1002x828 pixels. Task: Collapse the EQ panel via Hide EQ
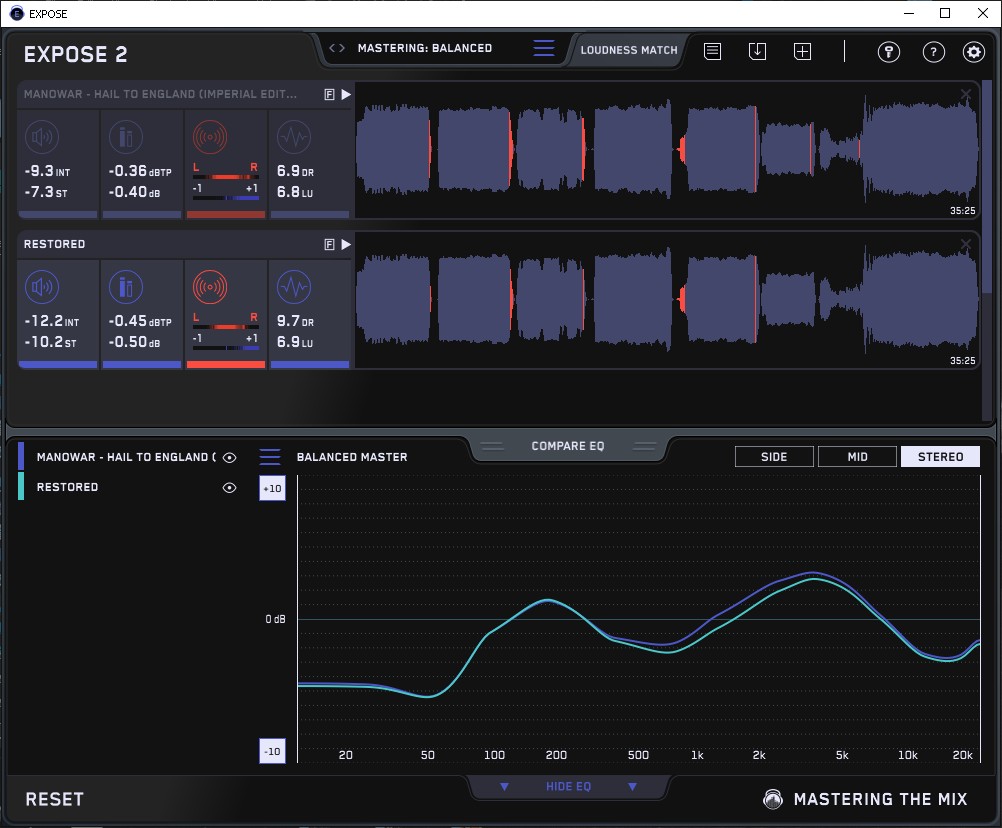[568, 787]
